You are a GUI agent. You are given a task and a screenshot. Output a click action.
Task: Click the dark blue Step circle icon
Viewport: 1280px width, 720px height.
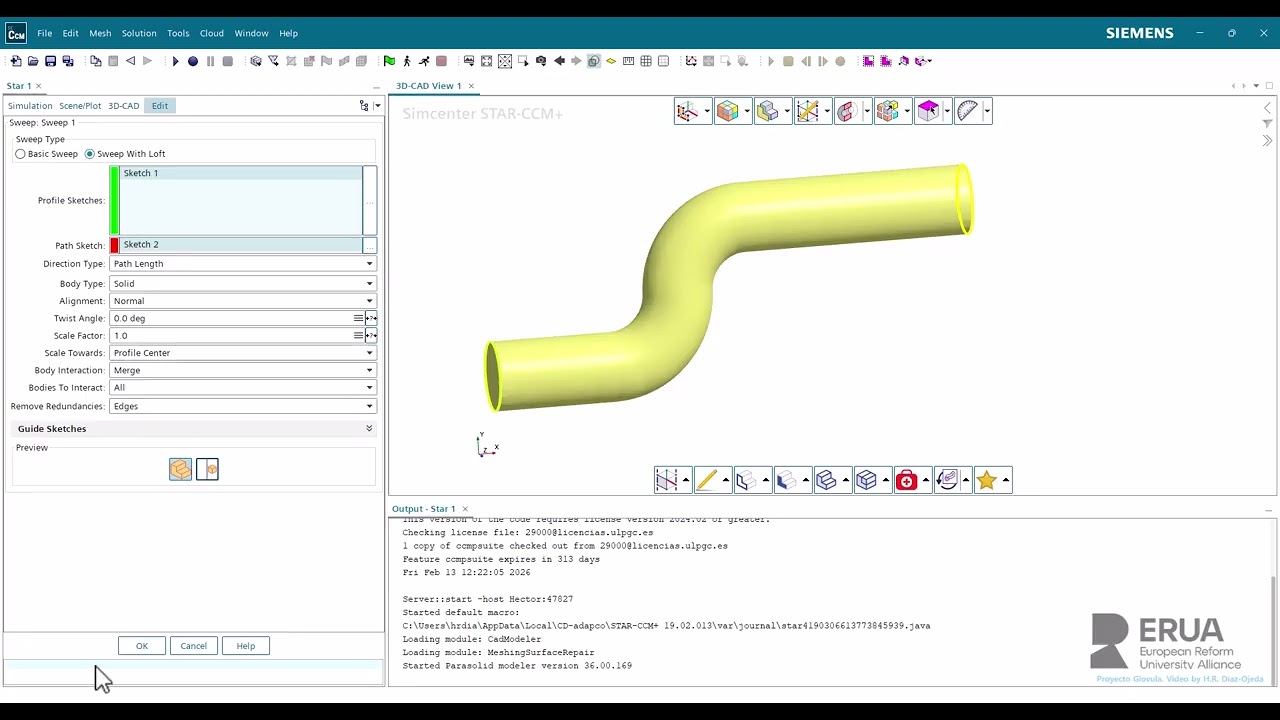pos(193,61)
